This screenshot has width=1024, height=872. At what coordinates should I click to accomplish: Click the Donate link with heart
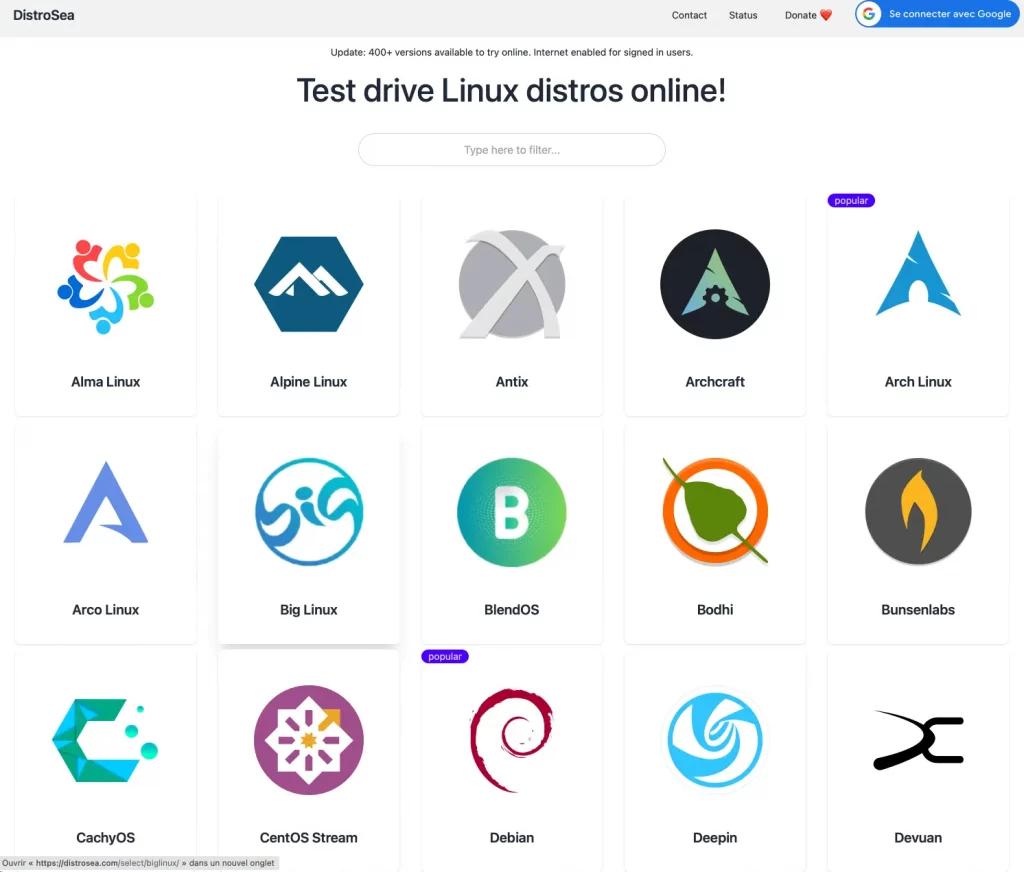808,15
